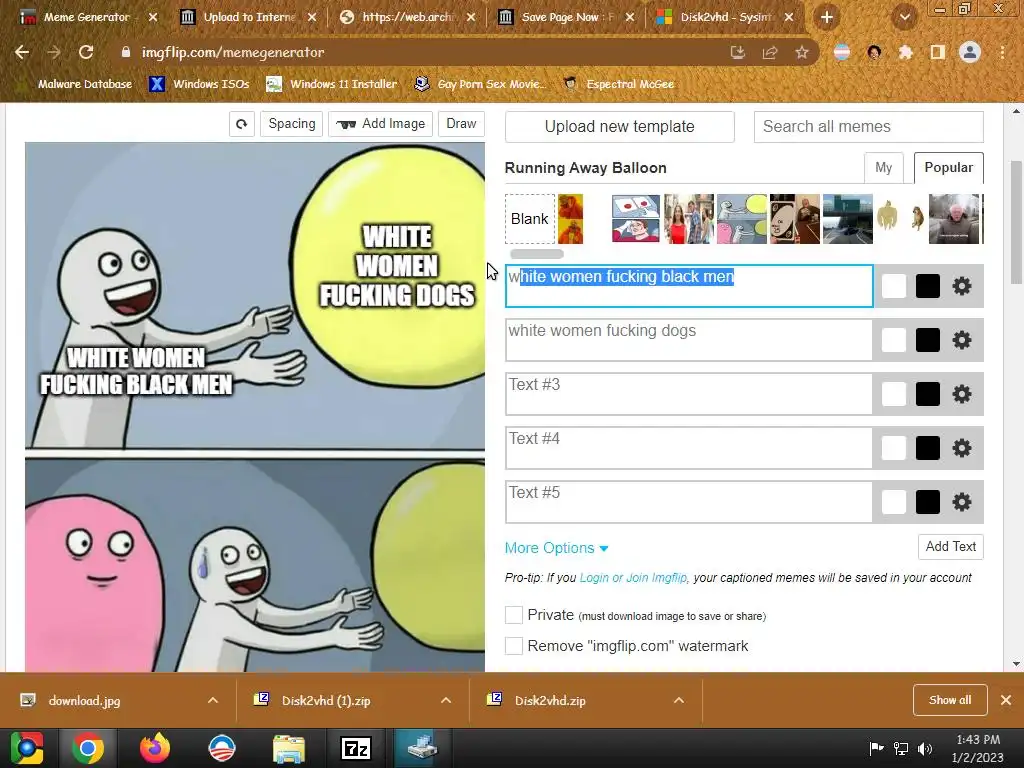Click the Add Text button
This screenshot has width=1024, height=768.
pyautogui.click(x=951, y=547)
